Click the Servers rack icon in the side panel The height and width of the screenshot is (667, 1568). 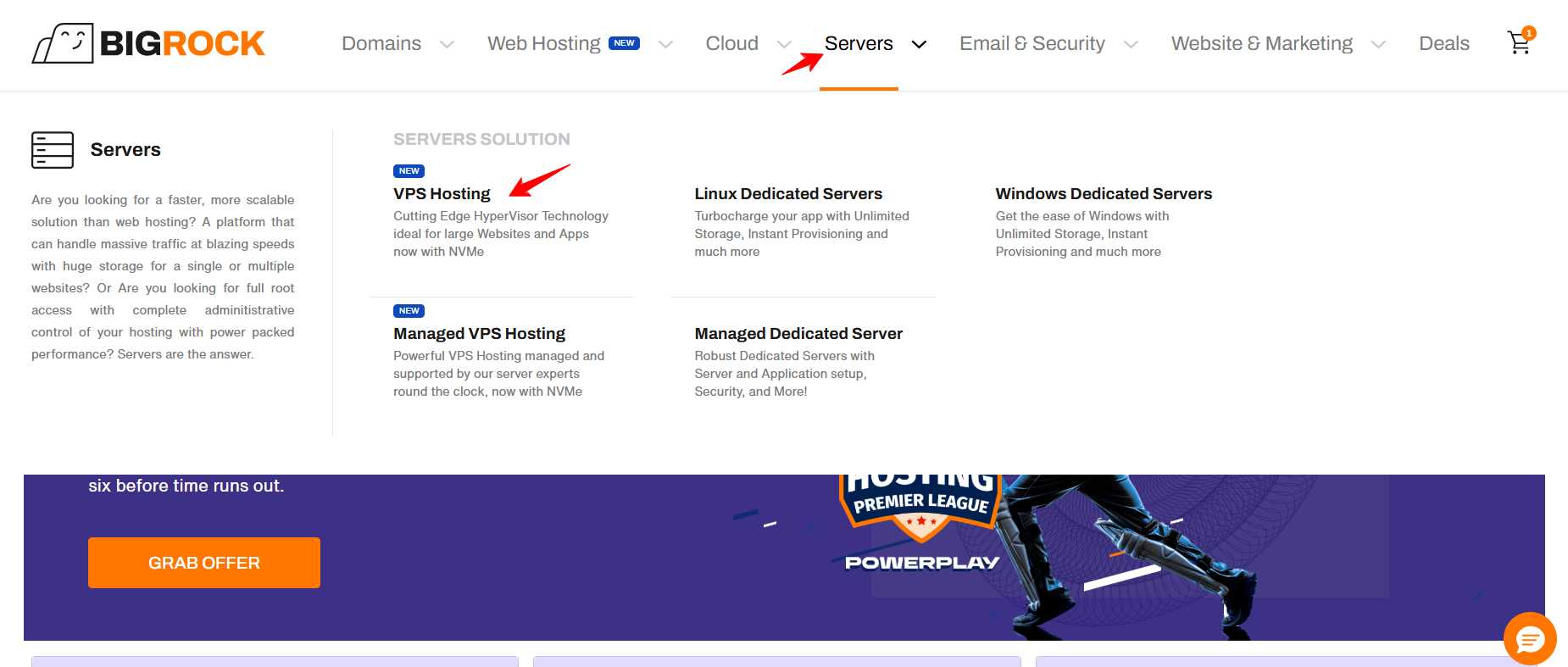pos(53,150)
